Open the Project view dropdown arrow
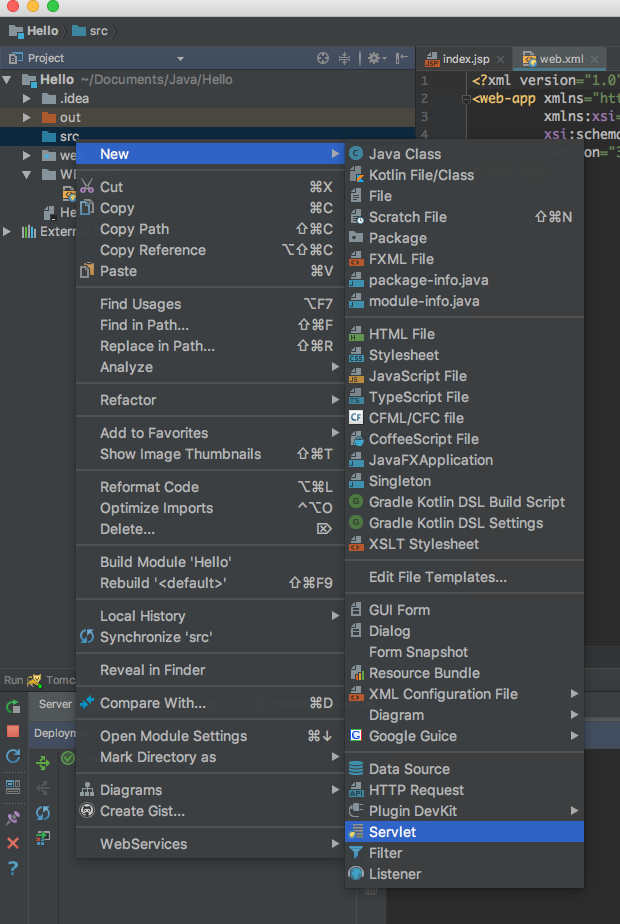The width and height of the screenshot is (620, 924). tap(180, 58)
